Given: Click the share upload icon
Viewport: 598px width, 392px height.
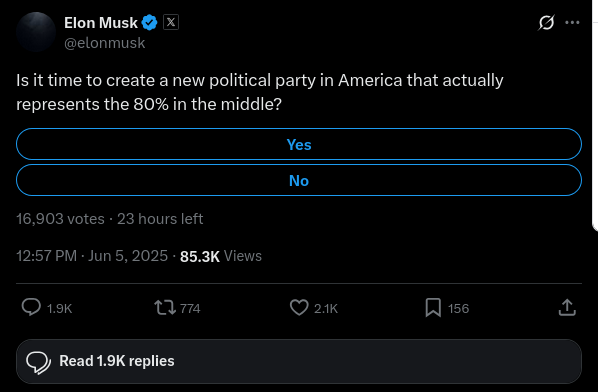Looking at the screenshot, I should (x=567, y=307).
